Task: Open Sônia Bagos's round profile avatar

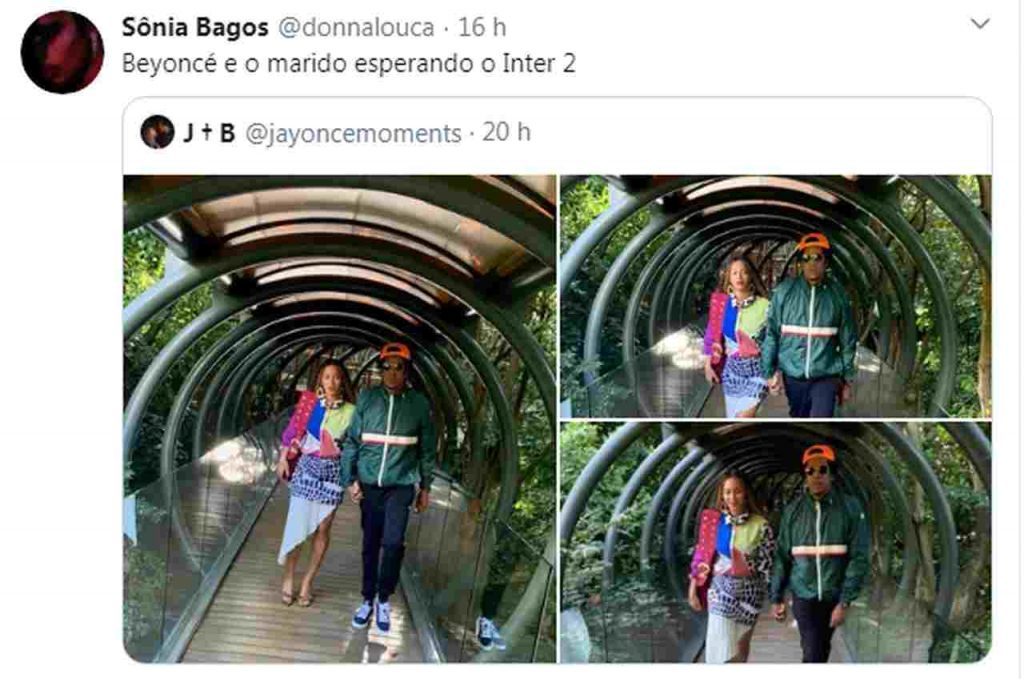Action: coord(62,52)
